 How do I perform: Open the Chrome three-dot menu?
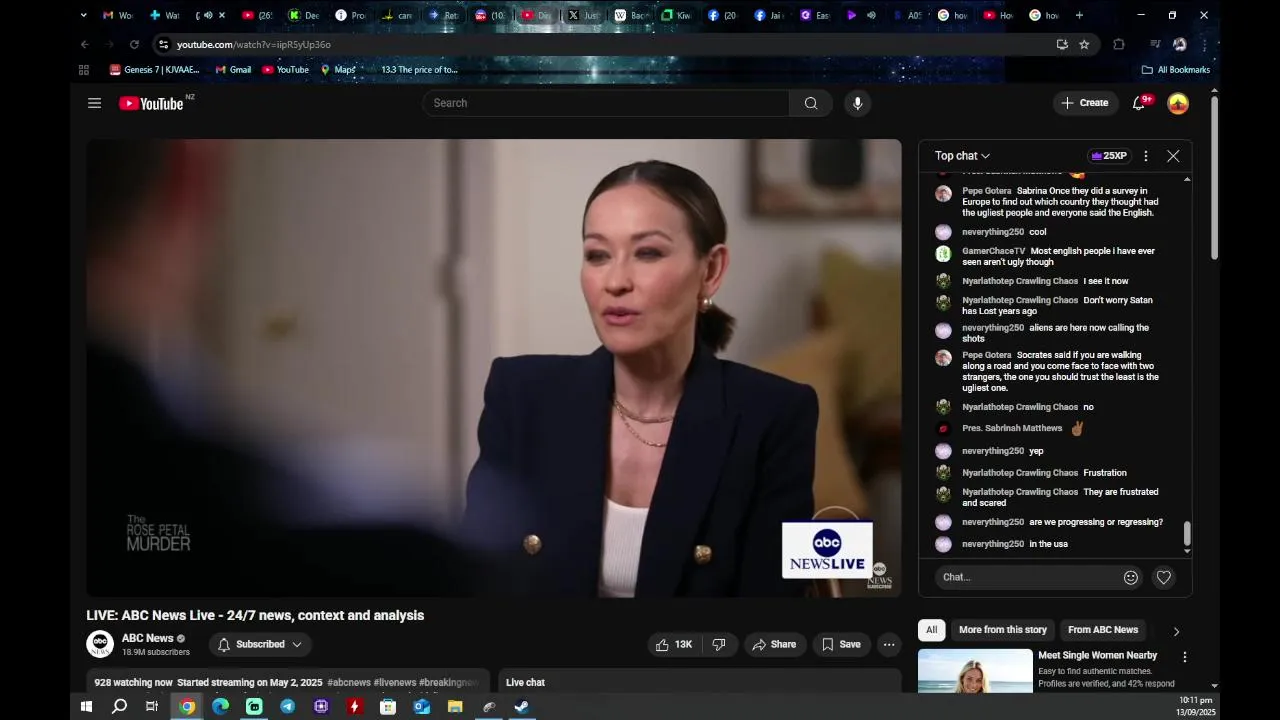1205,44
